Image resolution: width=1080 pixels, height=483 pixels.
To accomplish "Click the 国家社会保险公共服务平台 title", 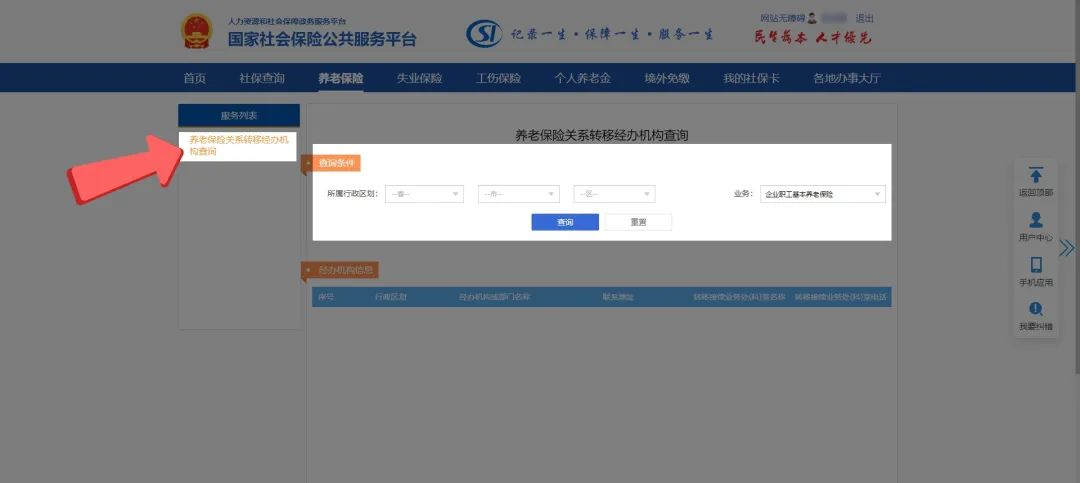I will click(322, 39).
